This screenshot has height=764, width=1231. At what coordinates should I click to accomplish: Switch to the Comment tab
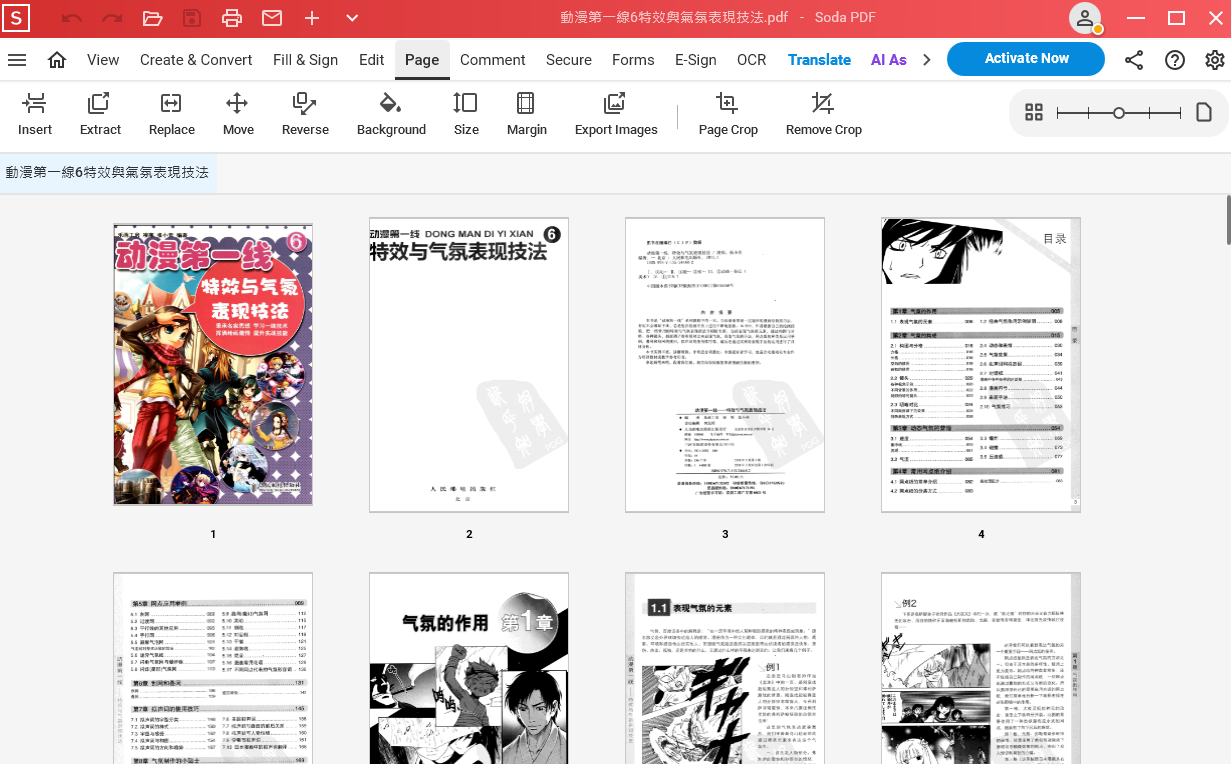(492, 60)
